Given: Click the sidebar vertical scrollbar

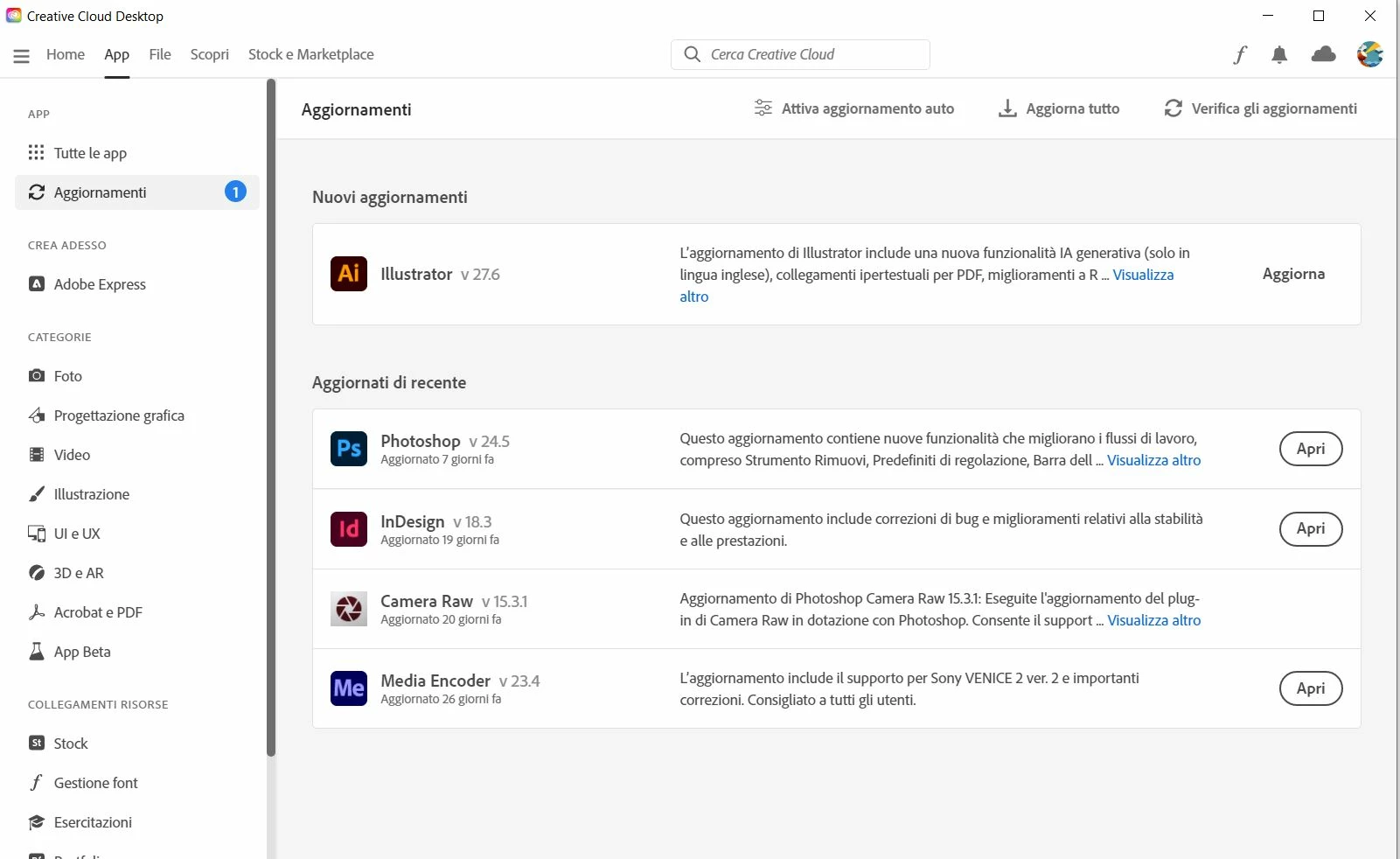Looking at the screenshot, I should pos(271,418).
